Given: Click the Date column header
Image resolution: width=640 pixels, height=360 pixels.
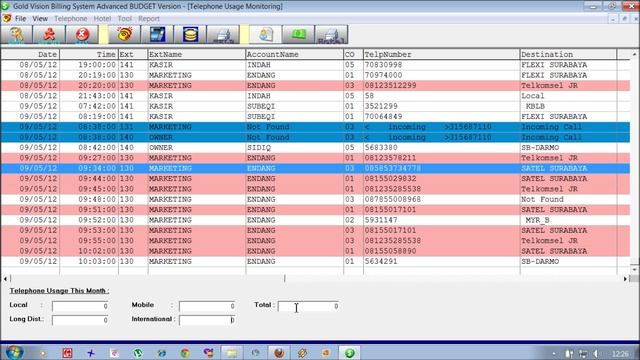Looking at the screenshot, I should 30,54.
